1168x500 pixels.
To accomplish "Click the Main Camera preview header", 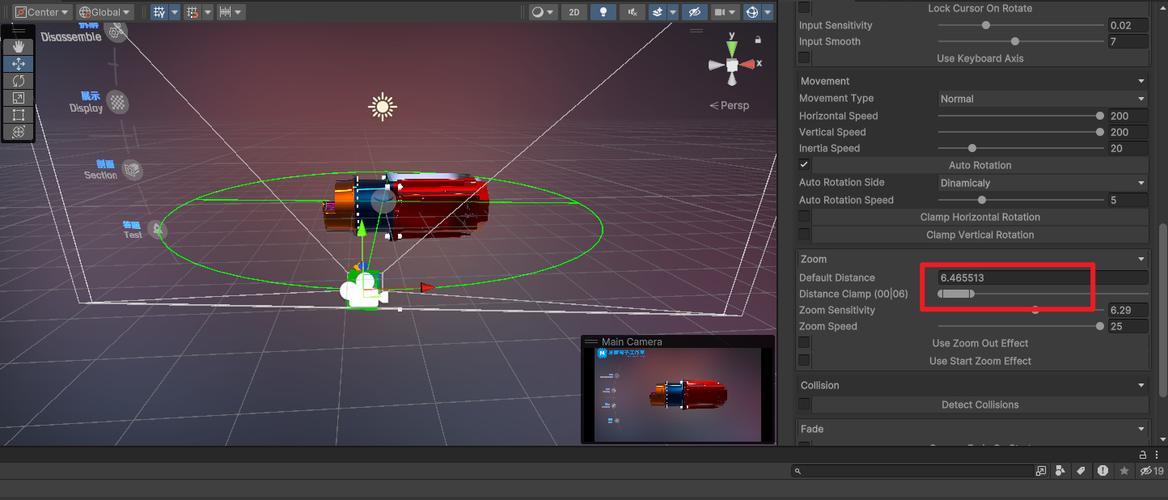I will (x=677, y=341).
